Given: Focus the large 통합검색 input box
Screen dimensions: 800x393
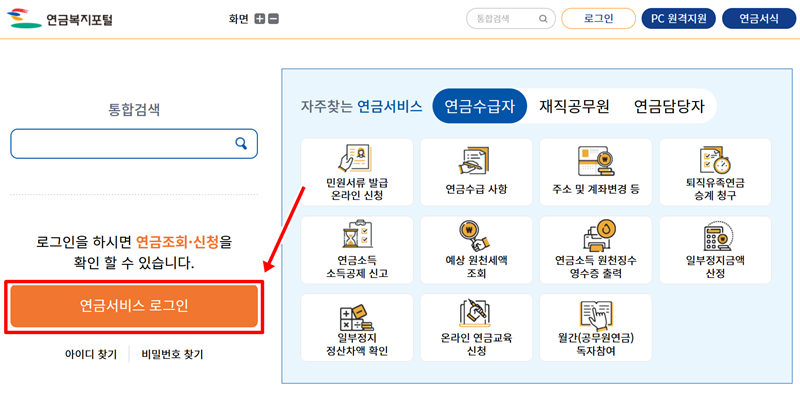Looking at the screenshot, I should point(134,143).
